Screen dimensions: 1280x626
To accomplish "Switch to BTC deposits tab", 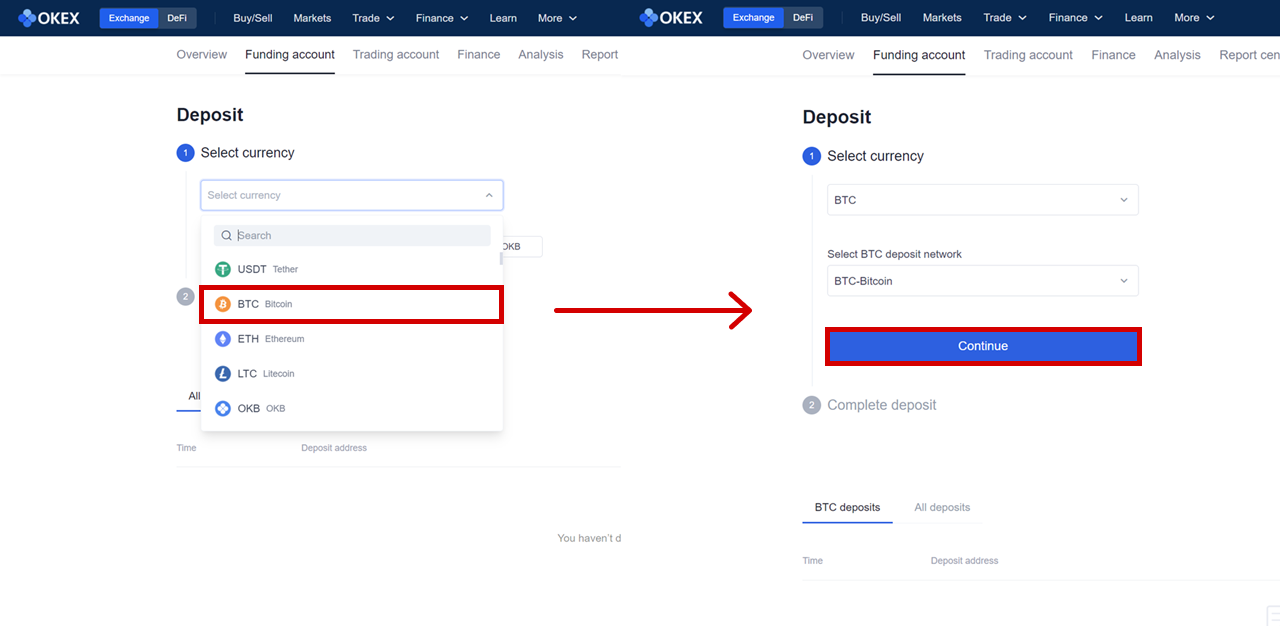I will [x=847, y=508].
